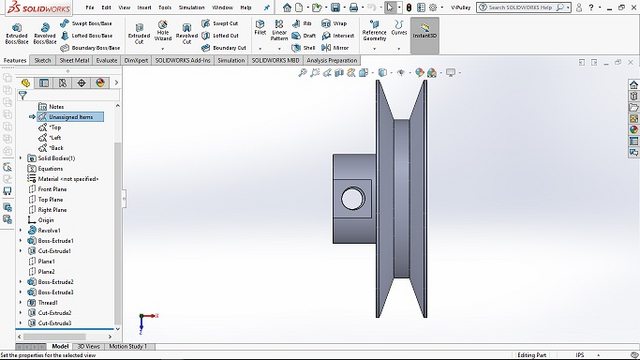Expand more manager tabs chevron
This screenshot has height=360, width=640.
click(116, 83)
